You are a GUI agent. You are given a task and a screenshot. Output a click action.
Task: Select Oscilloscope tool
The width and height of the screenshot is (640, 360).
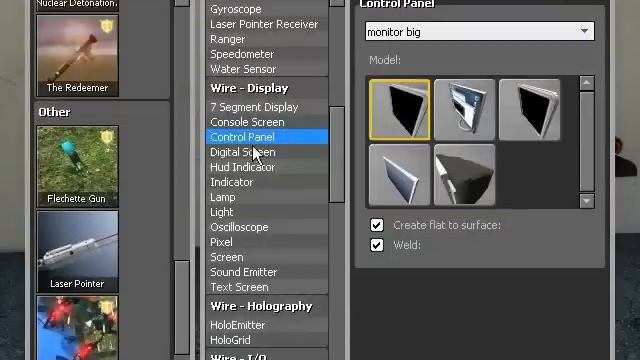pyautogui.click(x=267, y=227)
